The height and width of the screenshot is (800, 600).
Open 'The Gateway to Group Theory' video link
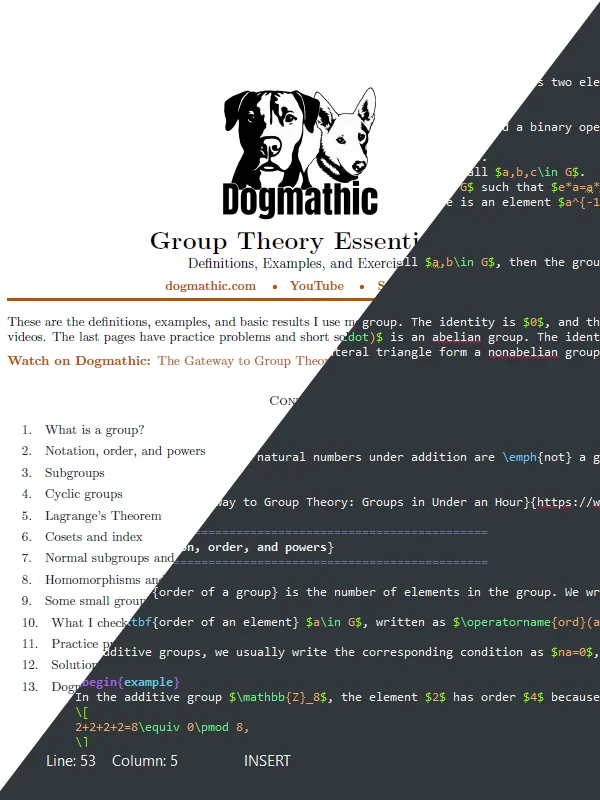(x=243, y=361)
